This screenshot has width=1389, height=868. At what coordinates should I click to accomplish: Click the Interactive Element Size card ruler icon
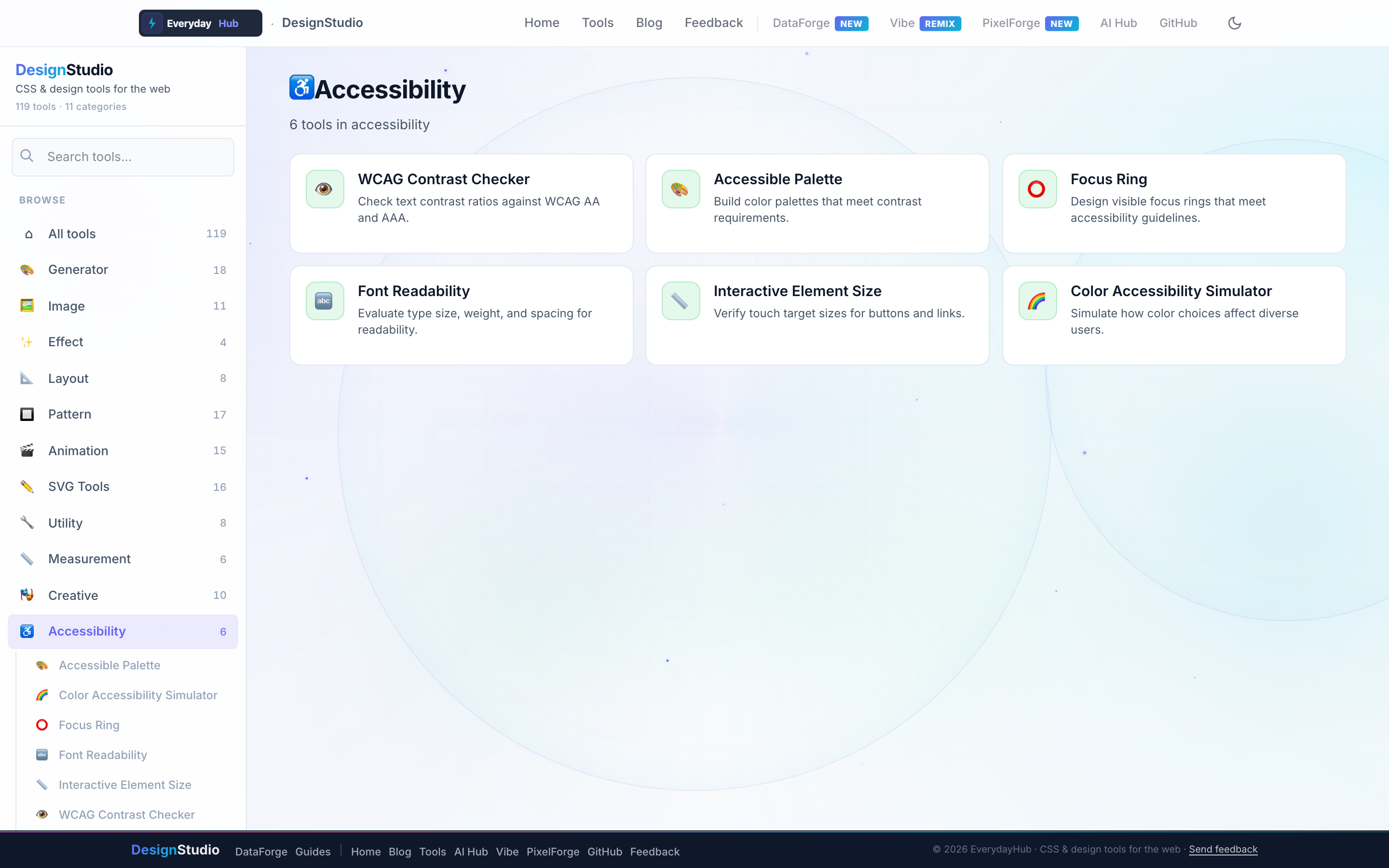click(x=681, y=301)
